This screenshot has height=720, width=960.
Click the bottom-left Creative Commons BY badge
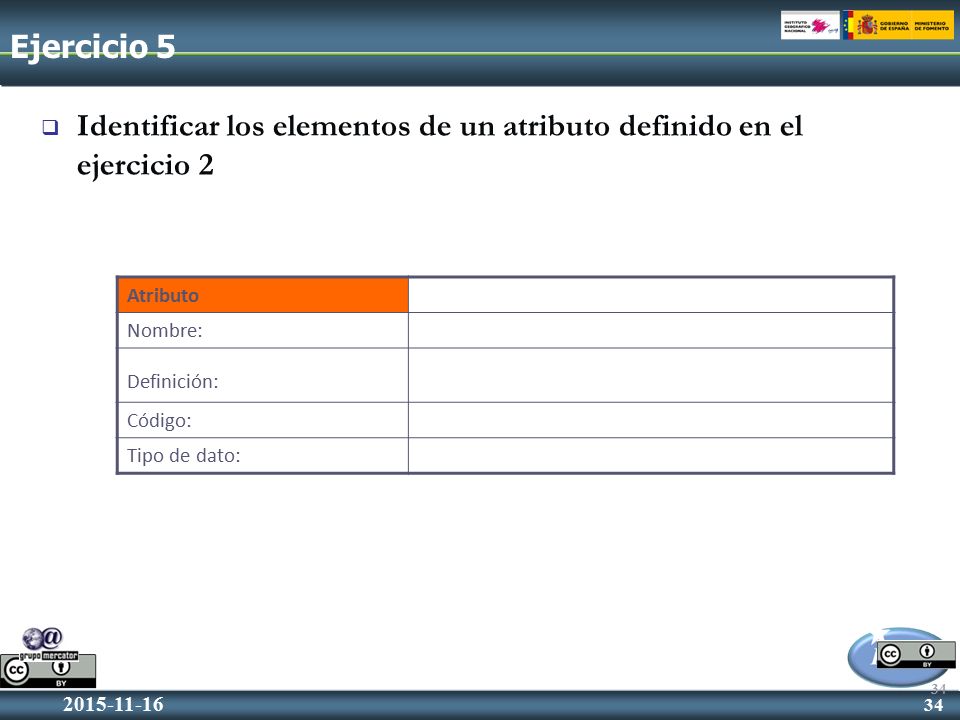coord(48,672)
